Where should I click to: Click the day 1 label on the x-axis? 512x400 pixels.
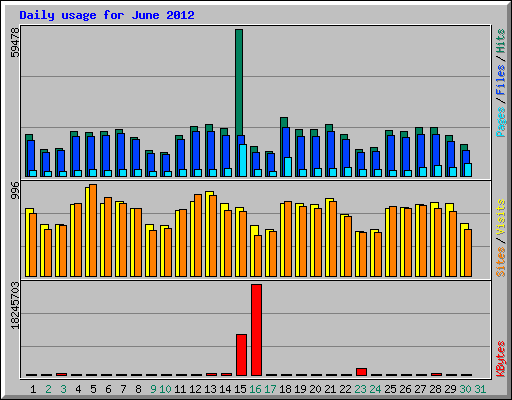point(33,389)
